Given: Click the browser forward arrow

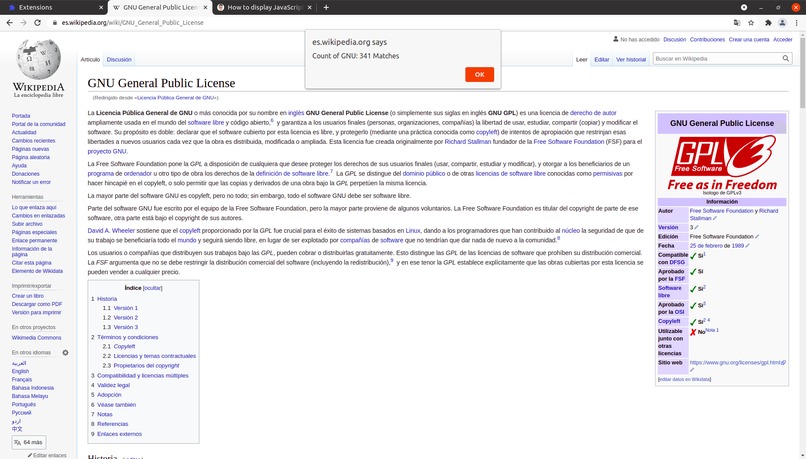Looking at the screenshot, I should [23, 23].
